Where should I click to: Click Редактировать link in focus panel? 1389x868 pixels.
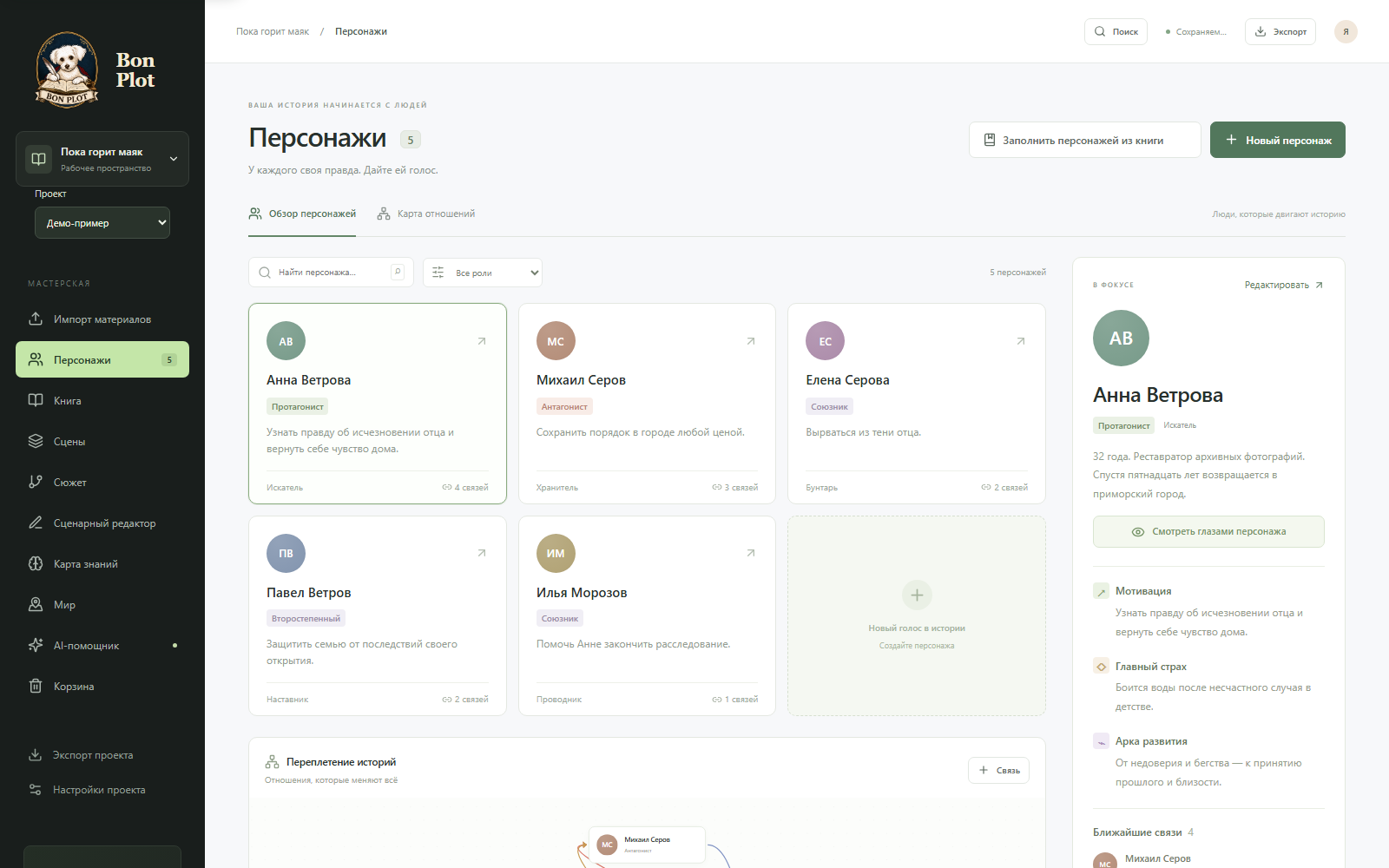coord(1284,285)
